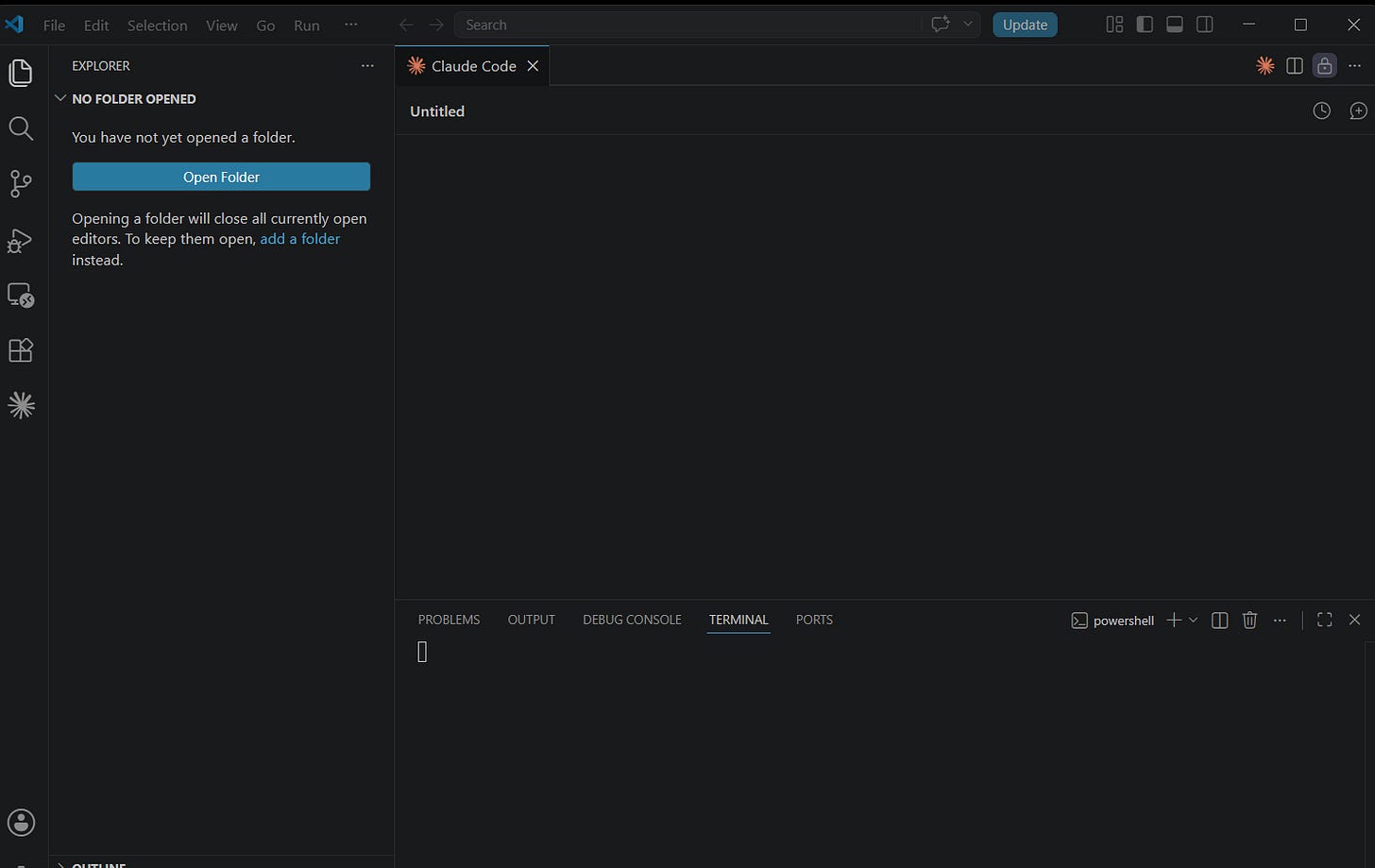Click the title bar Search field
This screenshot has width=1375, height=868.
(687, 25)
